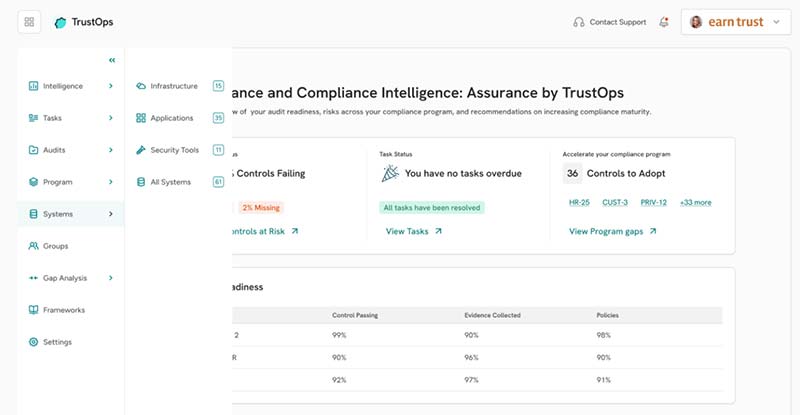
Task: Open the PRIV-12 control link
Action: tap(654, 203)
